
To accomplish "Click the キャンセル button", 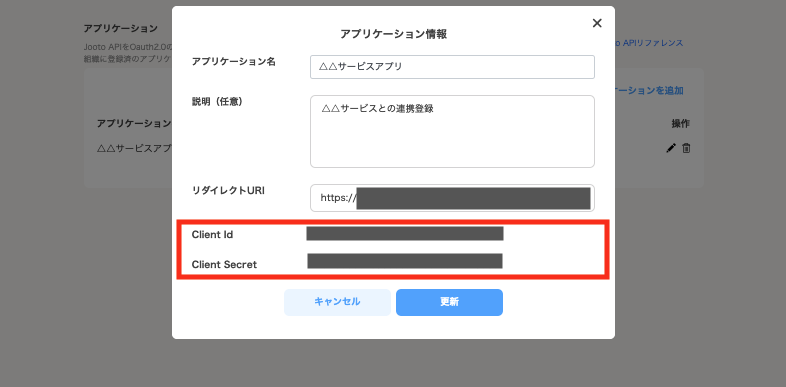I will coord(337,302).
